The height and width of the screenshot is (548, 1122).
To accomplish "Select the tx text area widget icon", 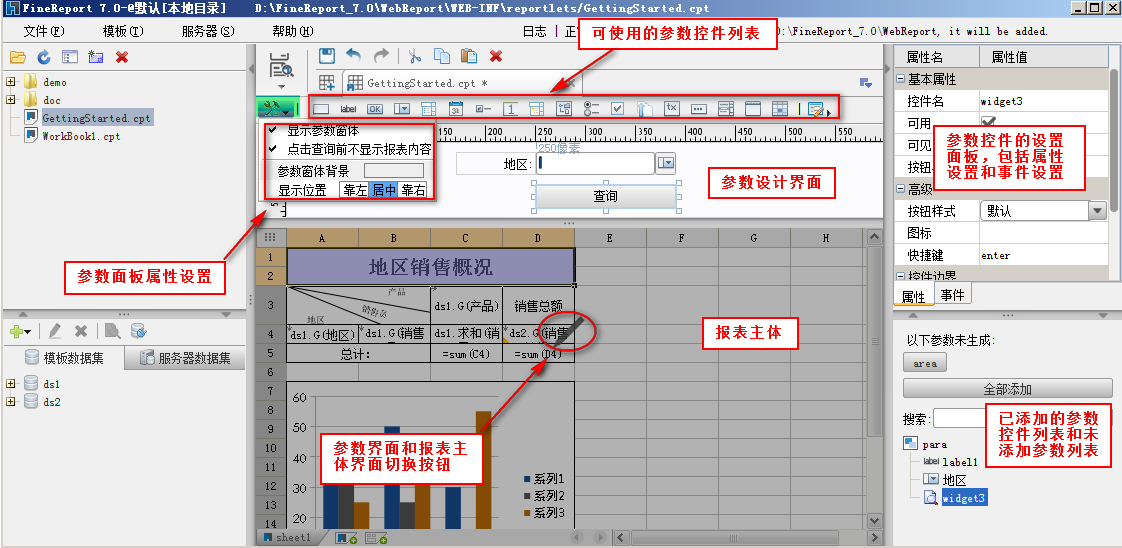I will [x=671, y=108].
